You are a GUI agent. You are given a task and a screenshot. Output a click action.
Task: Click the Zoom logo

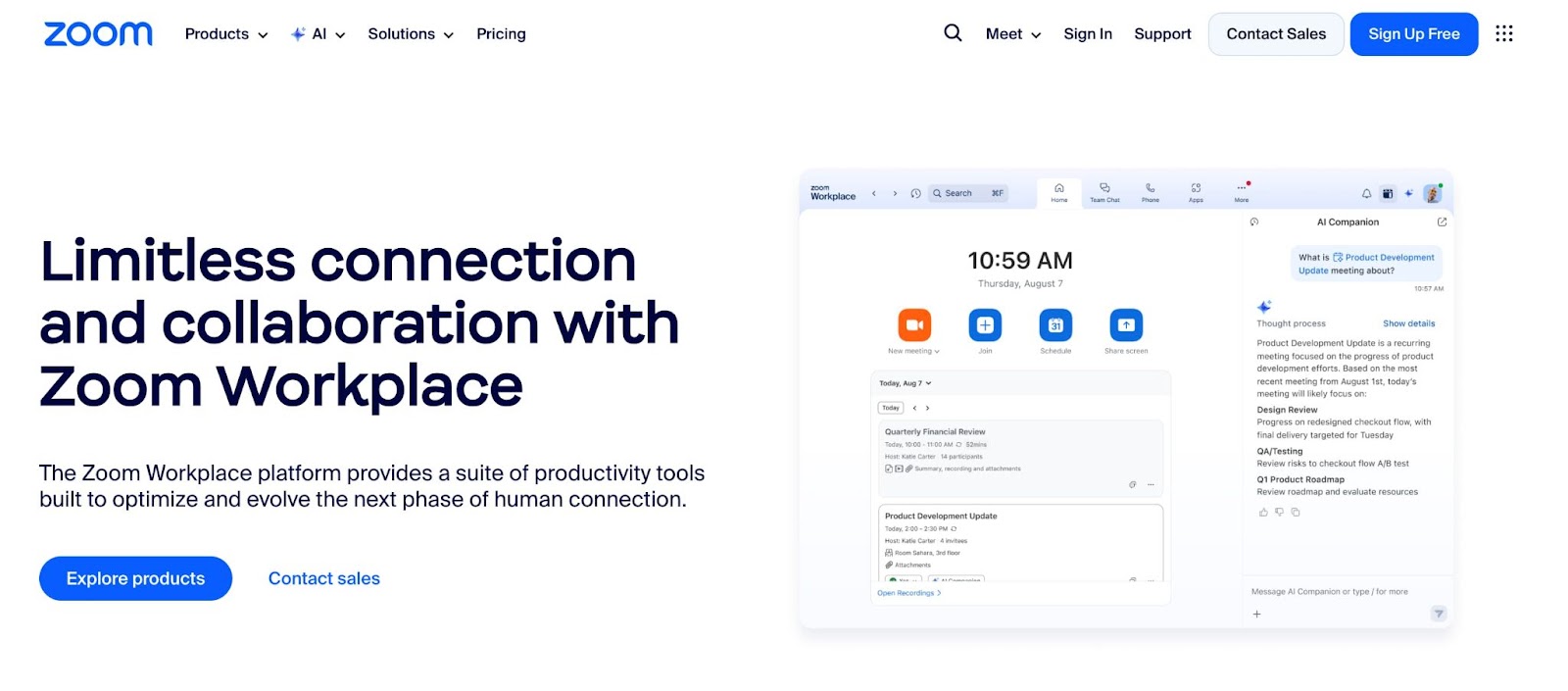point(98,34)
